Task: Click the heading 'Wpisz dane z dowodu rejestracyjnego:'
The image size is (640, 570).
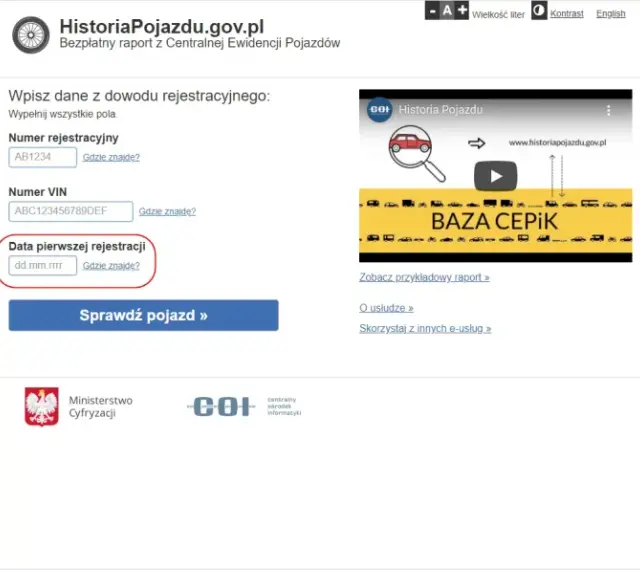Action: (139, 96)
